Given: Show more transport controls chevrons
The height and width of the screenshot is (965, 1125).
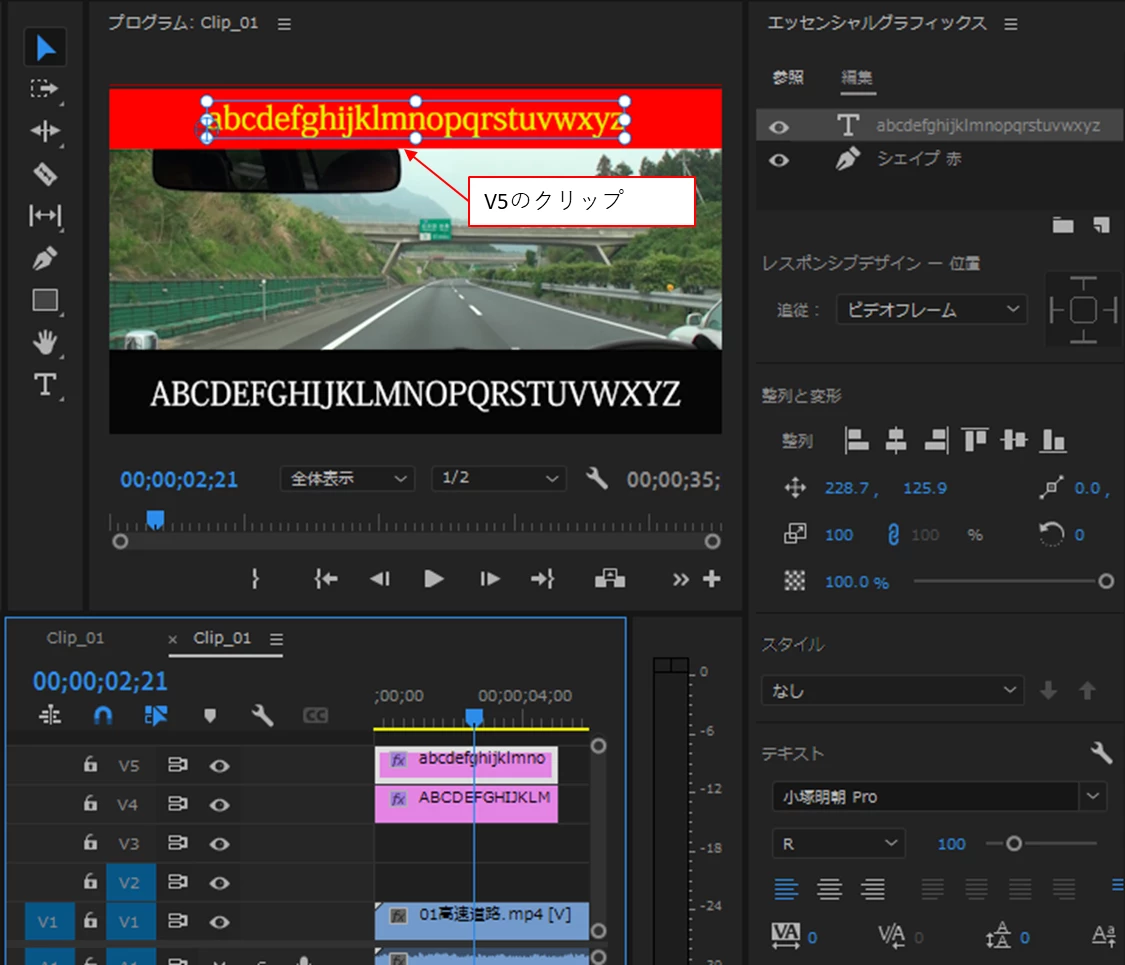Looking at the screenshot, I should tap(680, 580).
